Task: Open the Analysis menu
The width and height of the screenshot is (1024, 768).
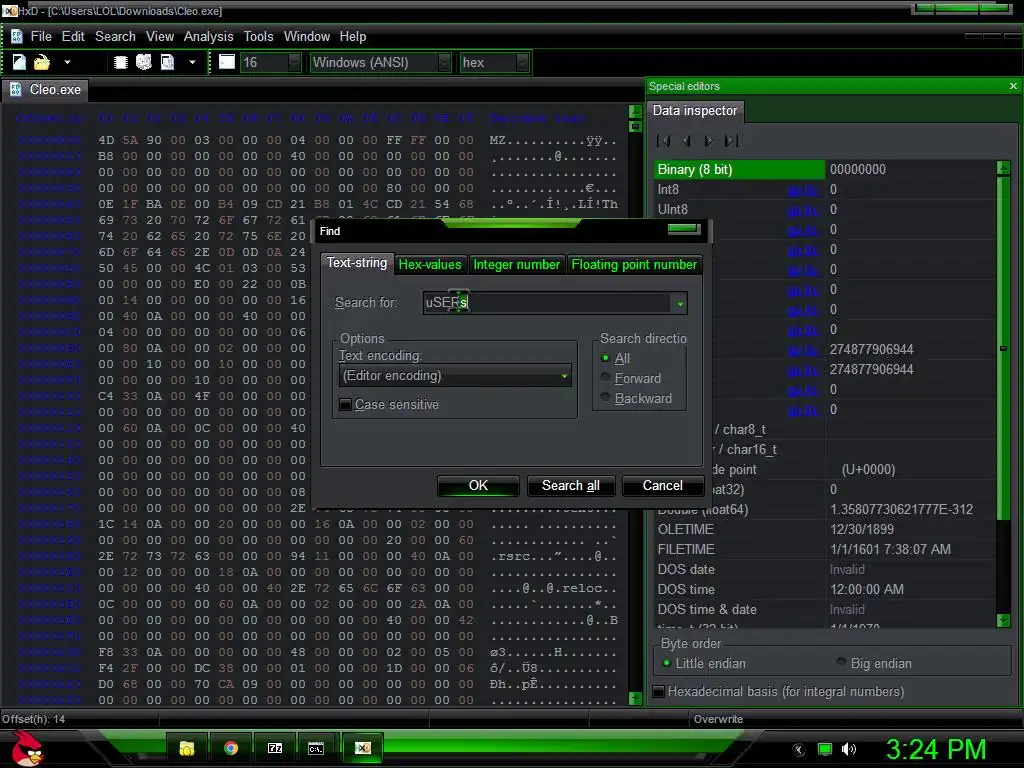Action: 208,37
